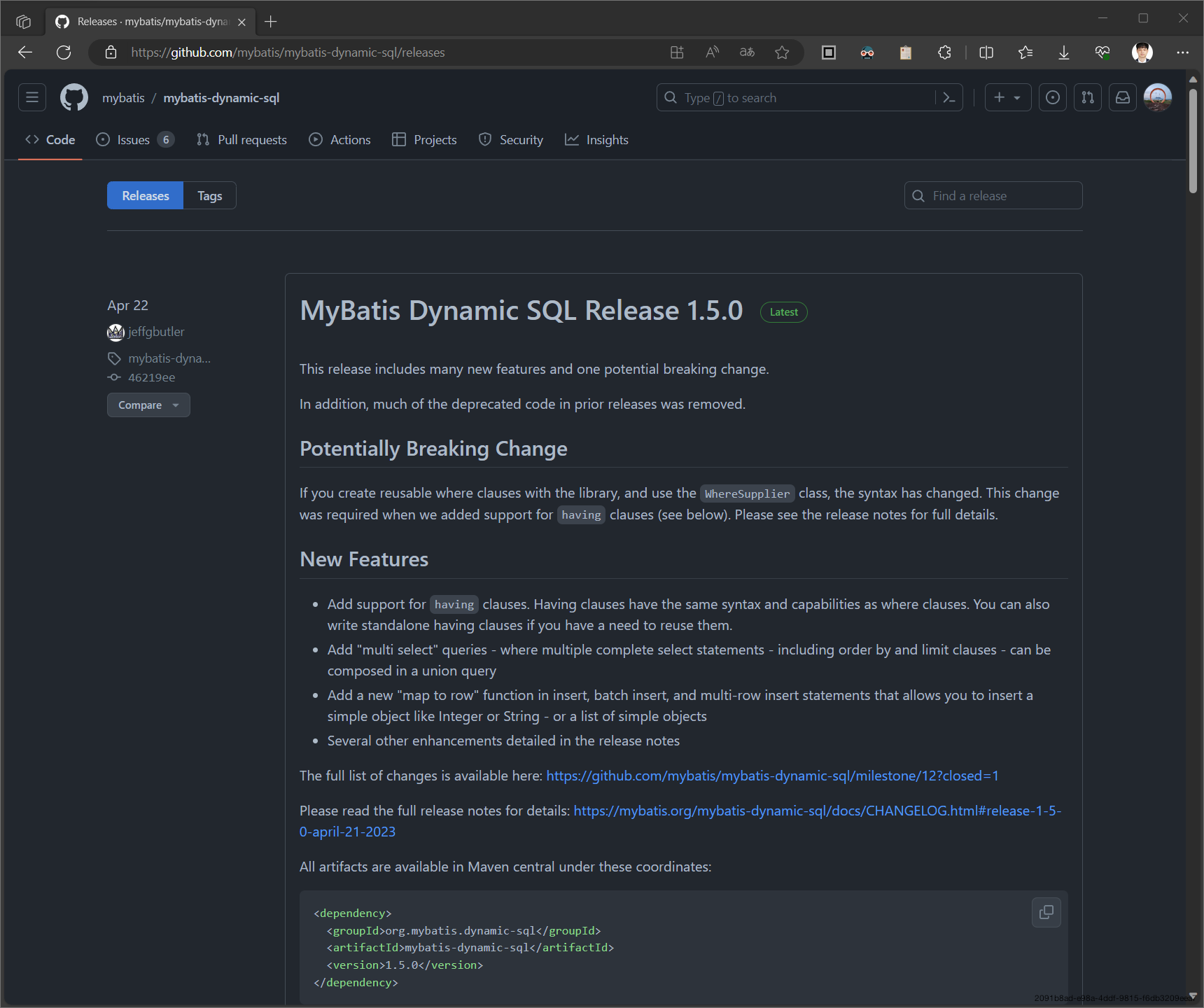Add this page to favorites with the star
The image size is (1204, 1008).
point(782,52)
